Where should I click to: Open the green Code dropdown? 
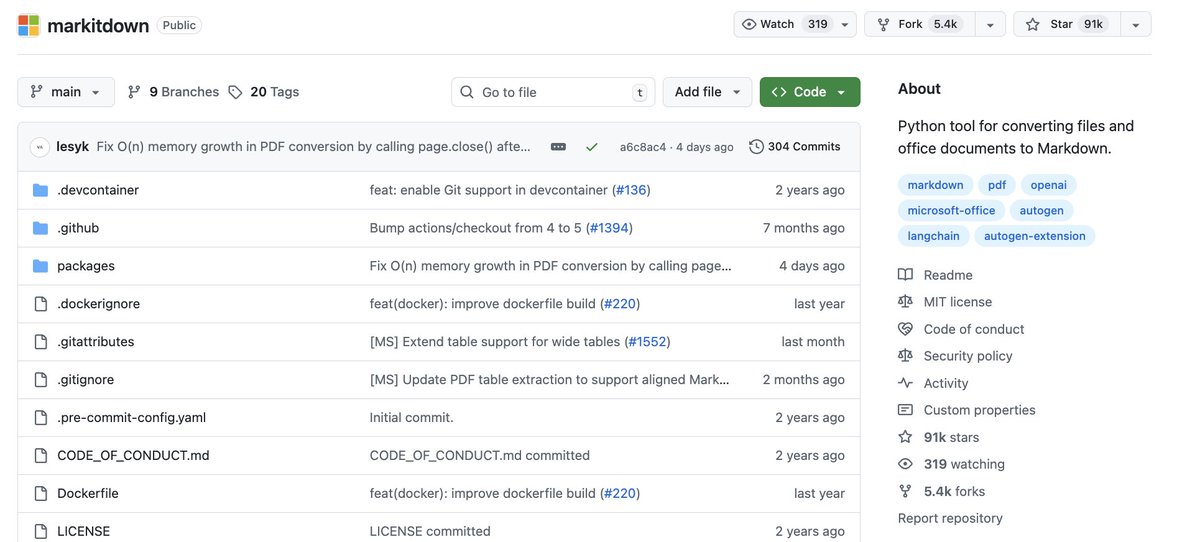[x=810, y=92]
